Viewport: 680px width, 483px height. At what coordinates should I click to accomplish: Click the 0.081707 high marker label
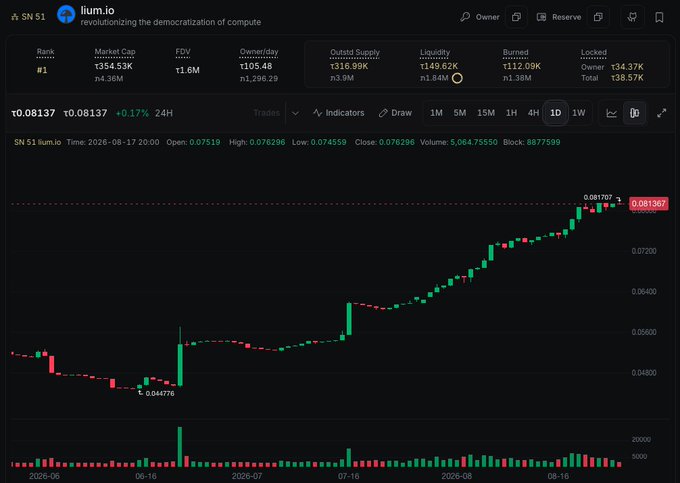(x=598, y=198)
